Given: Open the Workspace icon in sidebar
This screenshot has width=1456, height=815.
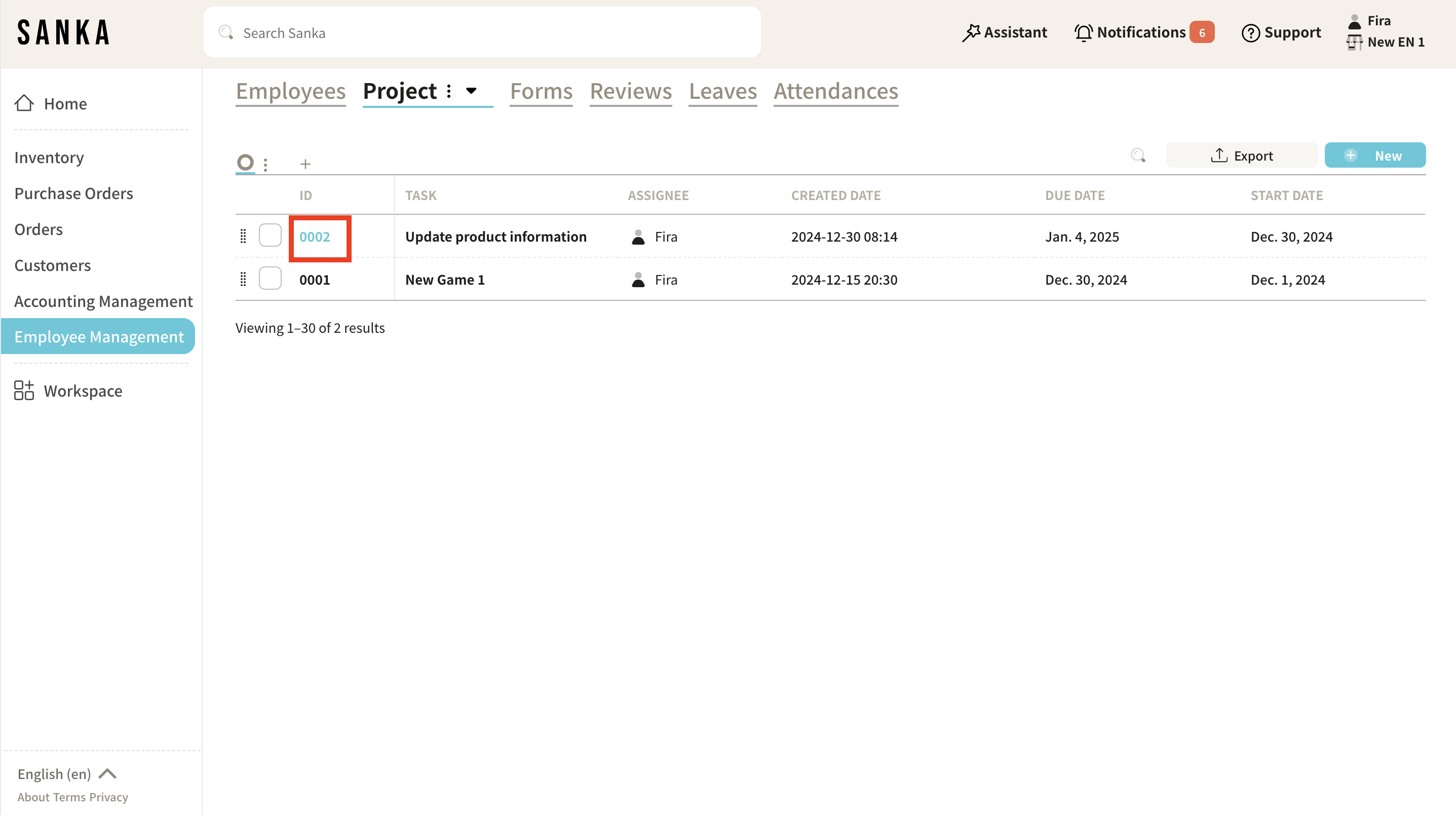Looking at the screenshot, I should tap(24, 391).
